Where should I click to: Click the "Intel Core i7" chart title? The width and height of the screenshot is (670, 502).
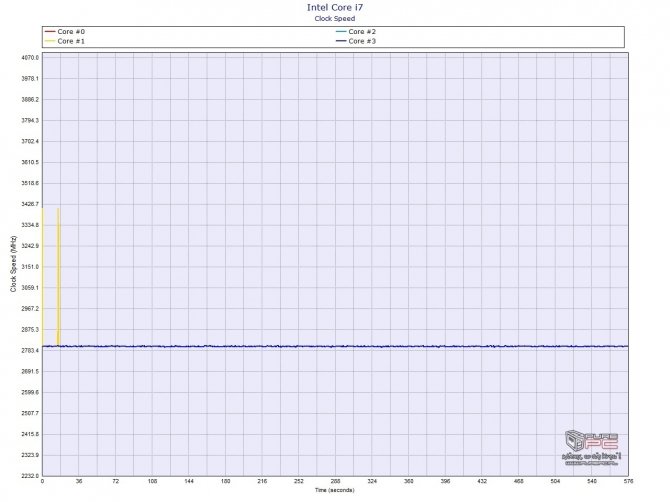click(x=335, y=7)
